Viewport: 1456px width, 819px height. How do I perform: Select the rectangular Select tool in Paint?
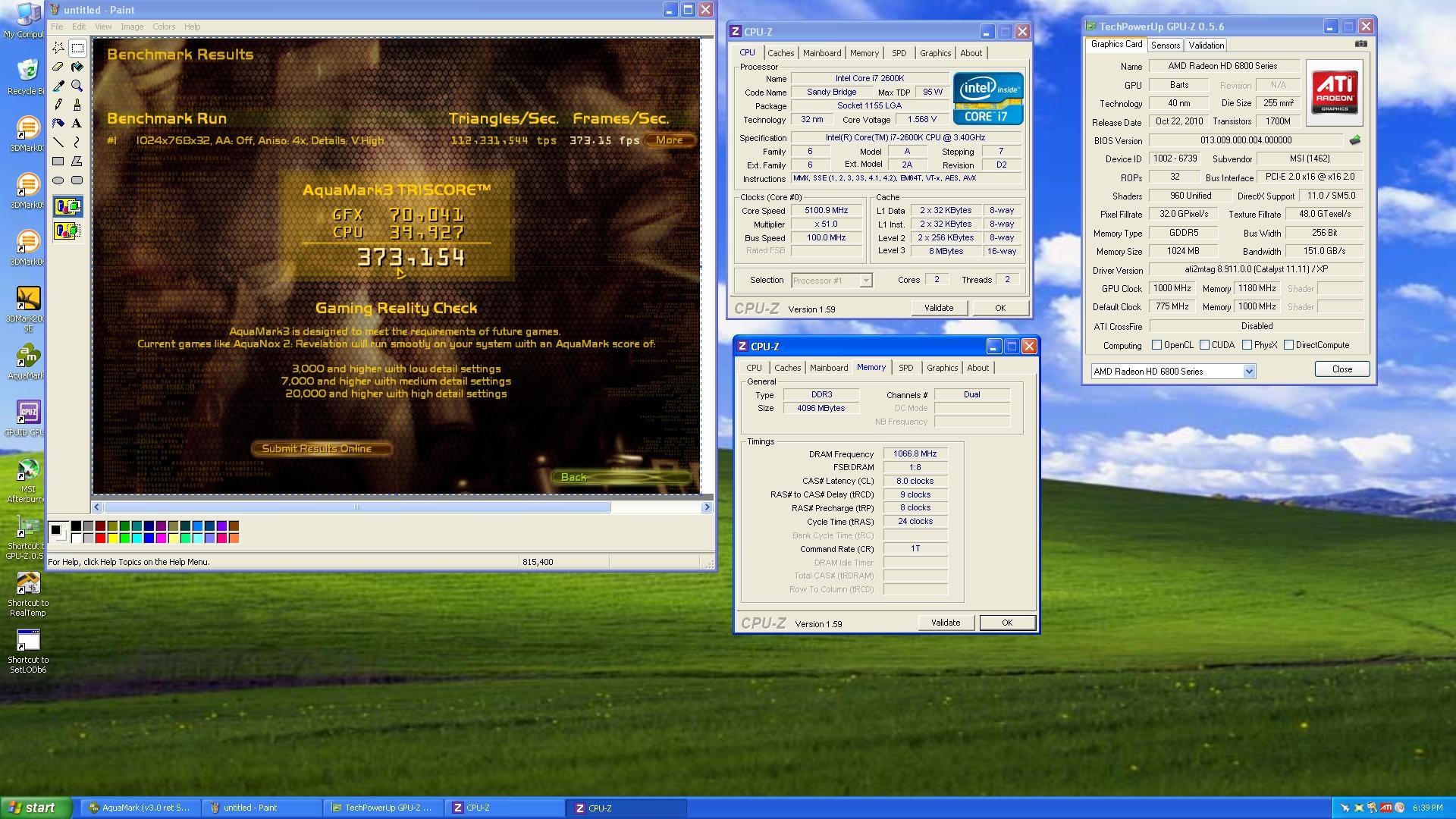(77, 48)
